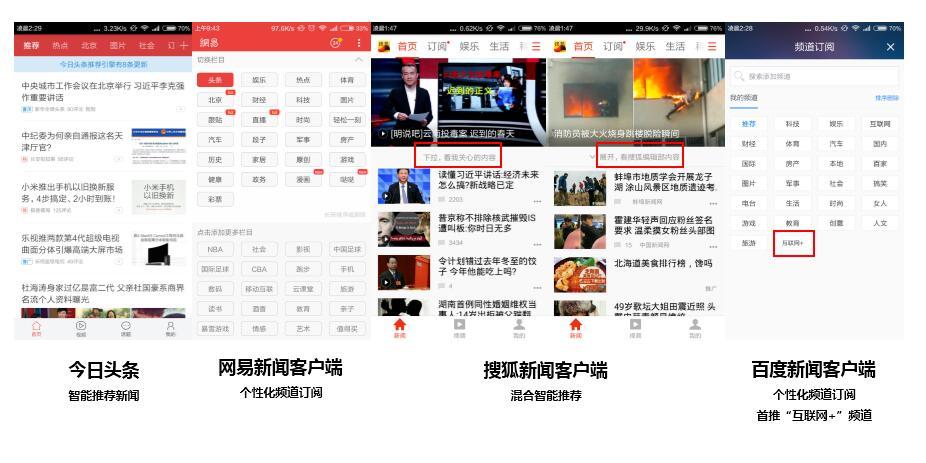Screen dimensions: 926x463
Task: Toggle the 轻松一刻 channel chip
Action: pos(347,119)
